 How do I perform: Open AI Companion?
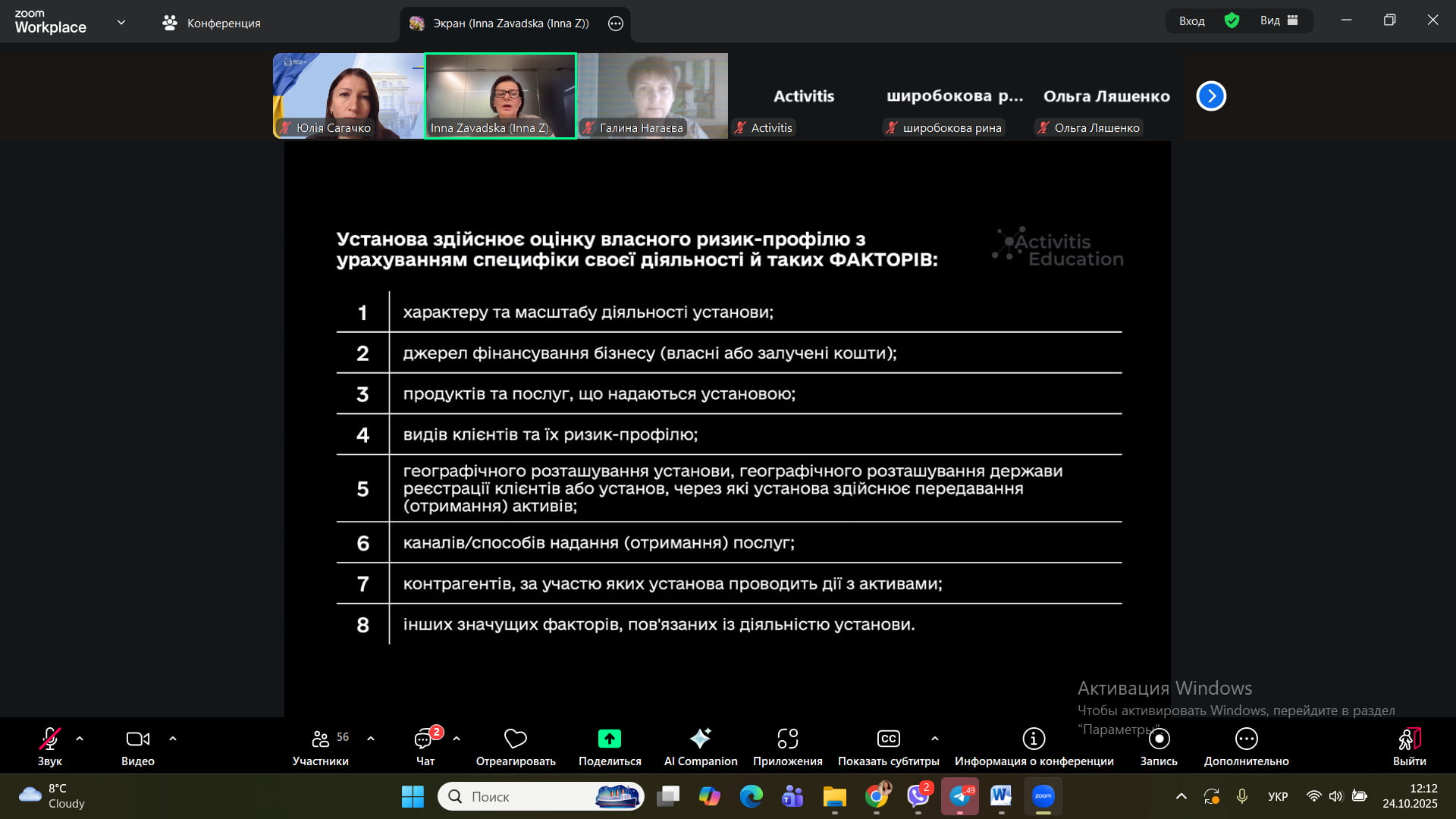(700, 739)
